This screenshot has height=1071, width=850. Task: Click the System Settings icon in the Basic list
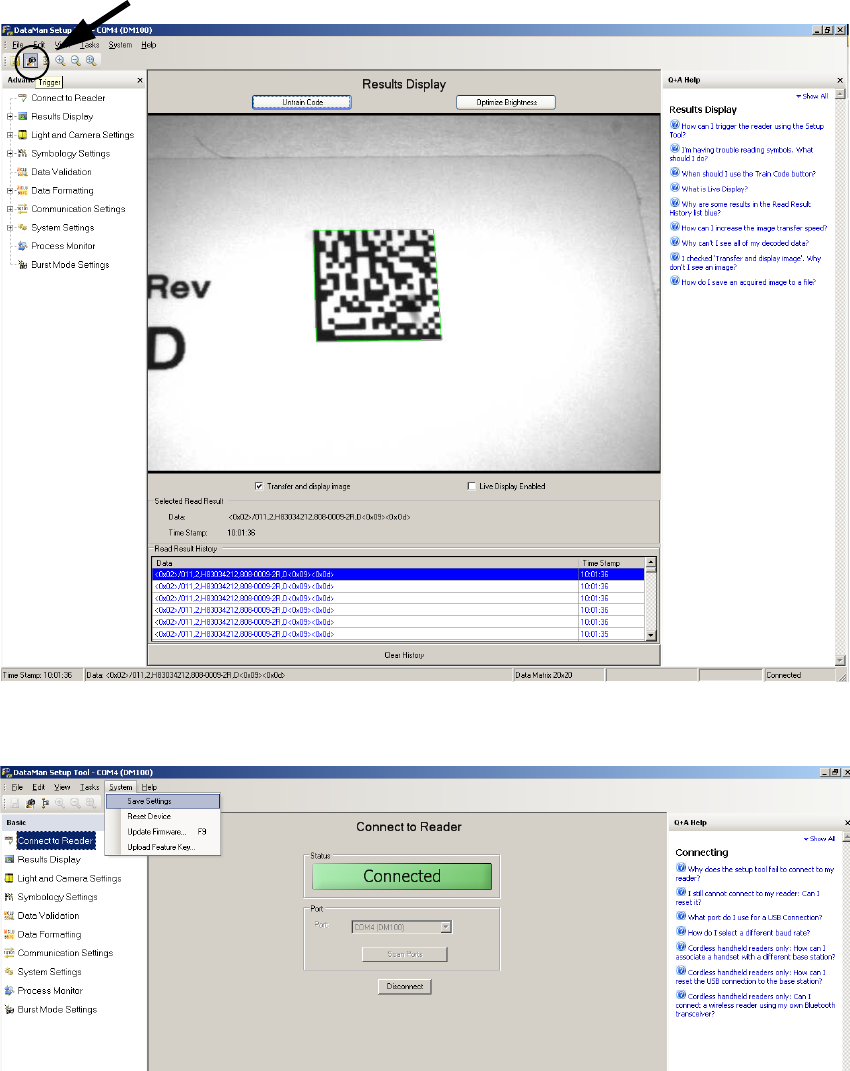point(9,971)
